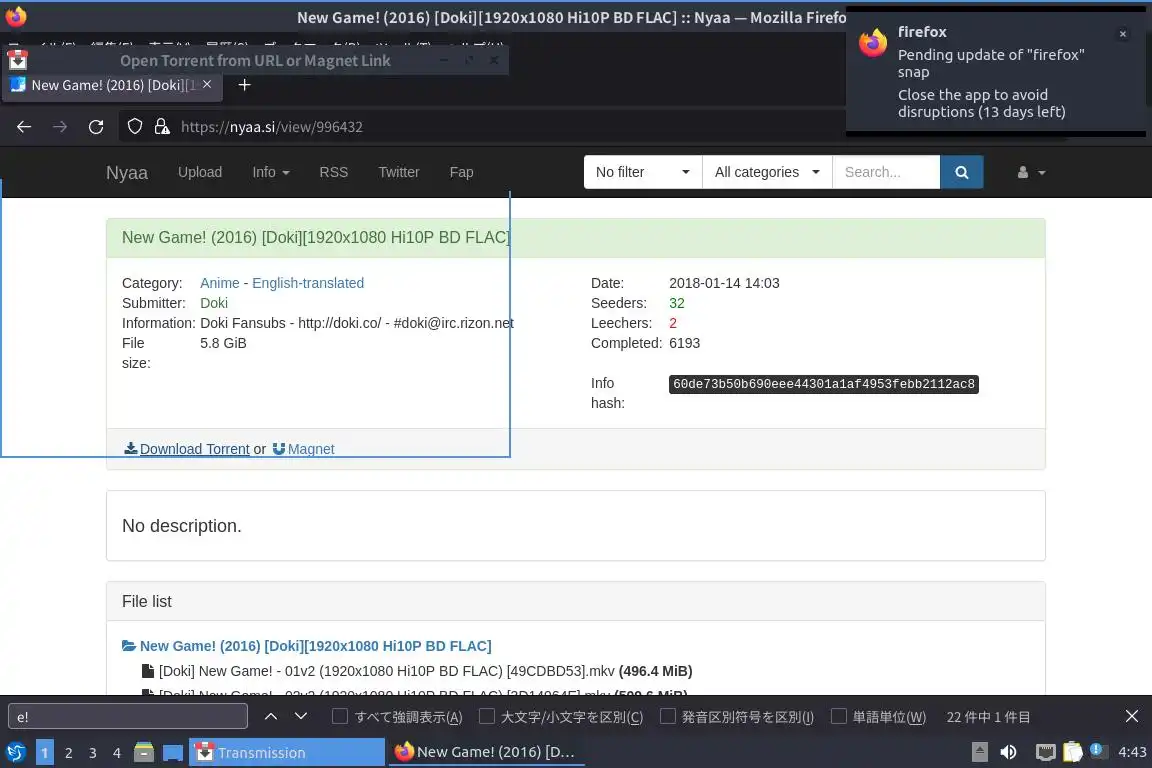Open the tracking protection shield icon
This screenshot has width=1152, height=768.
pos(134,126)
